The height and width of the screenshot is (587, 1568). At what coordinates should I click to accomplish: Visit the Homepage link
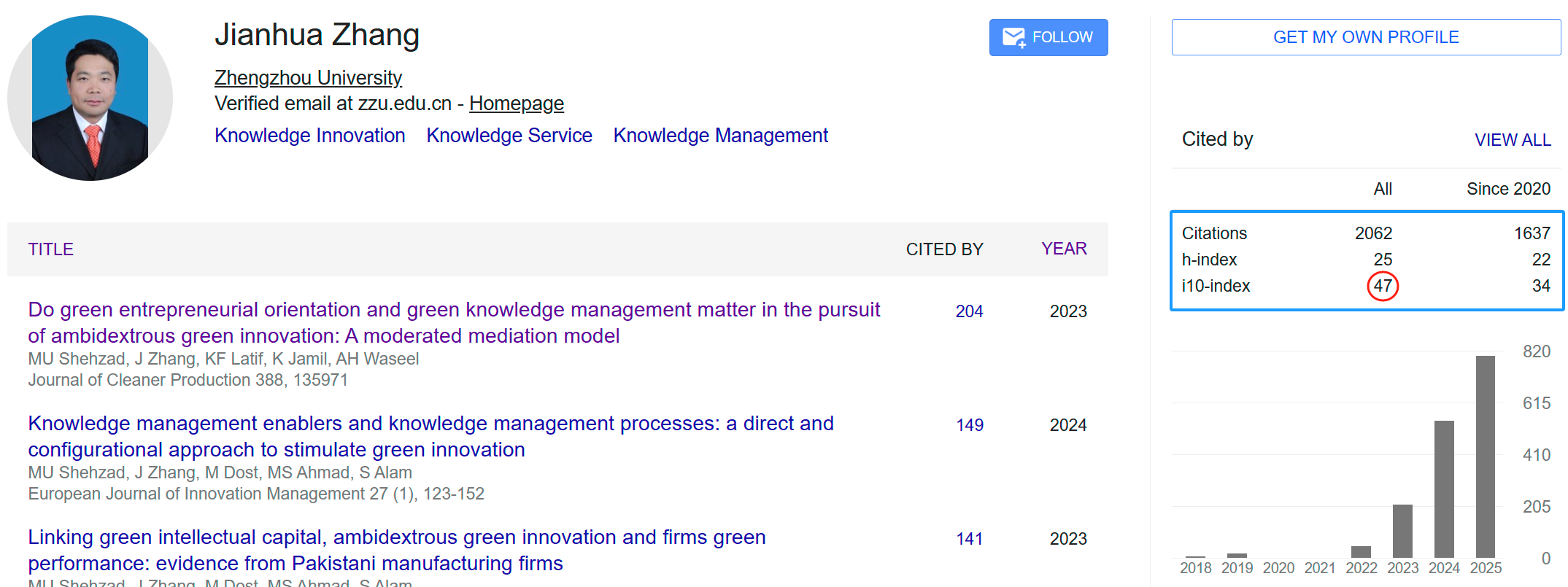tap(516, 104)
